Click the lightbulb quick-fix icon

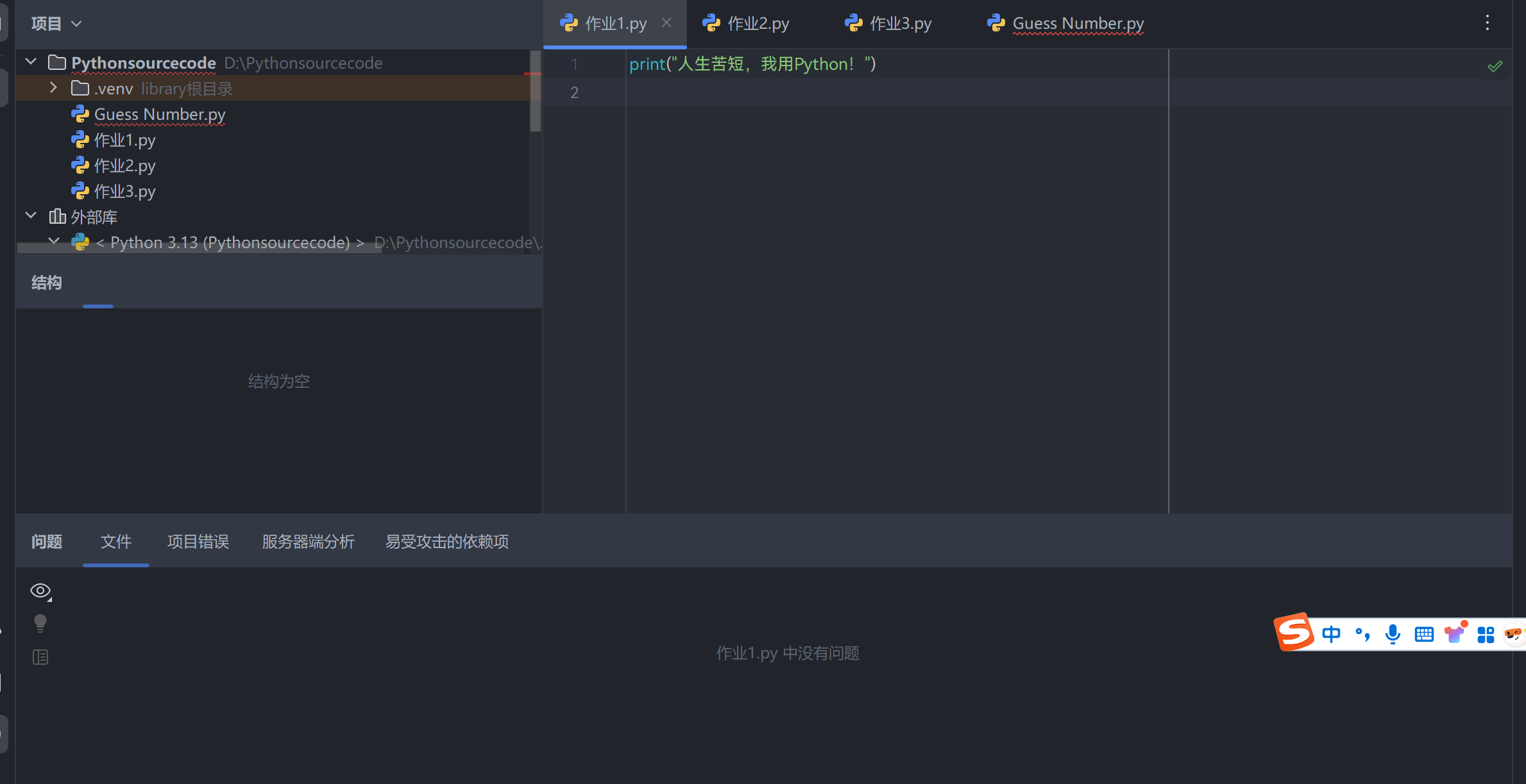(40, 623)
